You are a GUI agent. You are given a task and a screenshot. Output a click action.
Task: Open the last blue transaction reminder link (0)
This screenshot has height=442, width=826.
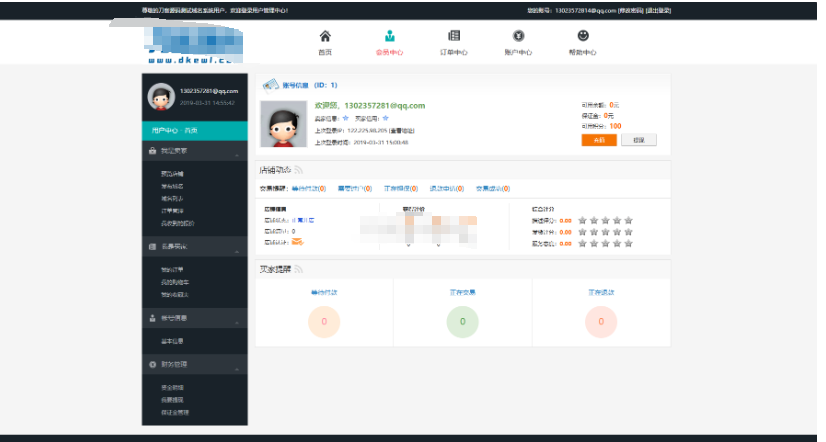click(493, 189)
